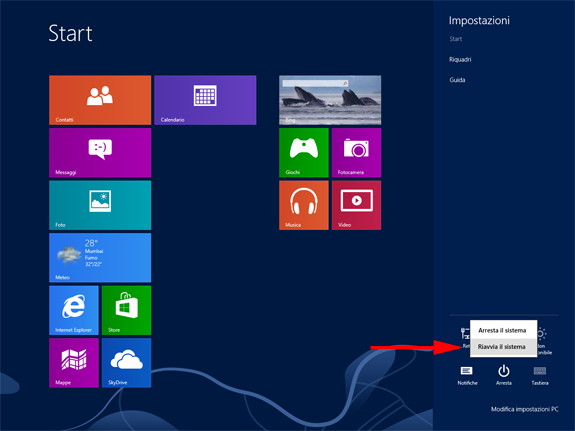The image size is (575, 431).
Task: Click the brightness icon in settings panel
Action: 543,334
